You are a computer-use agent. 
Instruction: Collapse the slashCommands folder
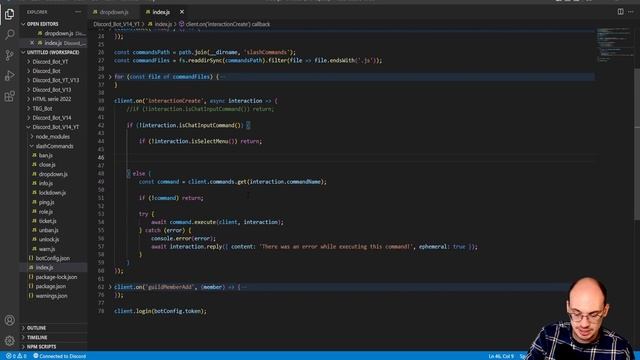(x=54, y=146)
